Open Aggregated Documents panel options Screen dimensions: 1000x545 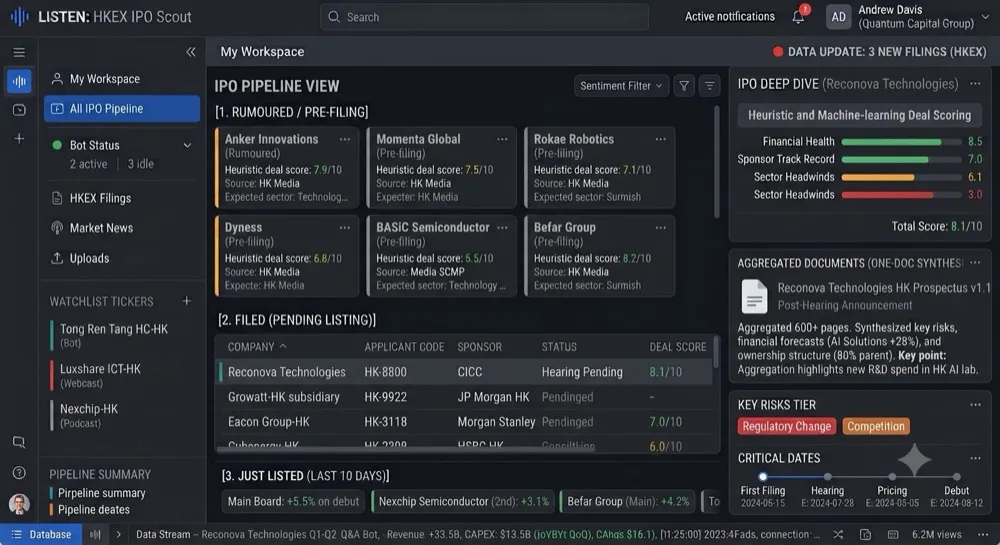coord(975,263)
